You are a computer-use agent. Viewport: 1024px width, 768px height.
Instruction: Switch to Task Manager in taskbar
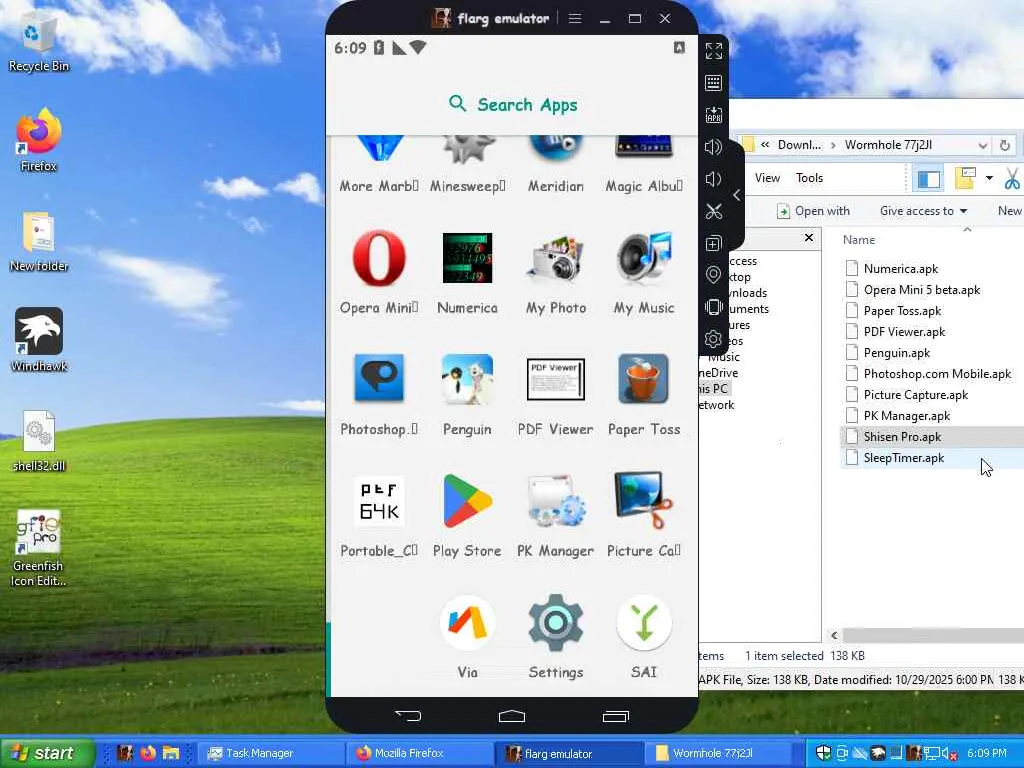click(270, 753)
